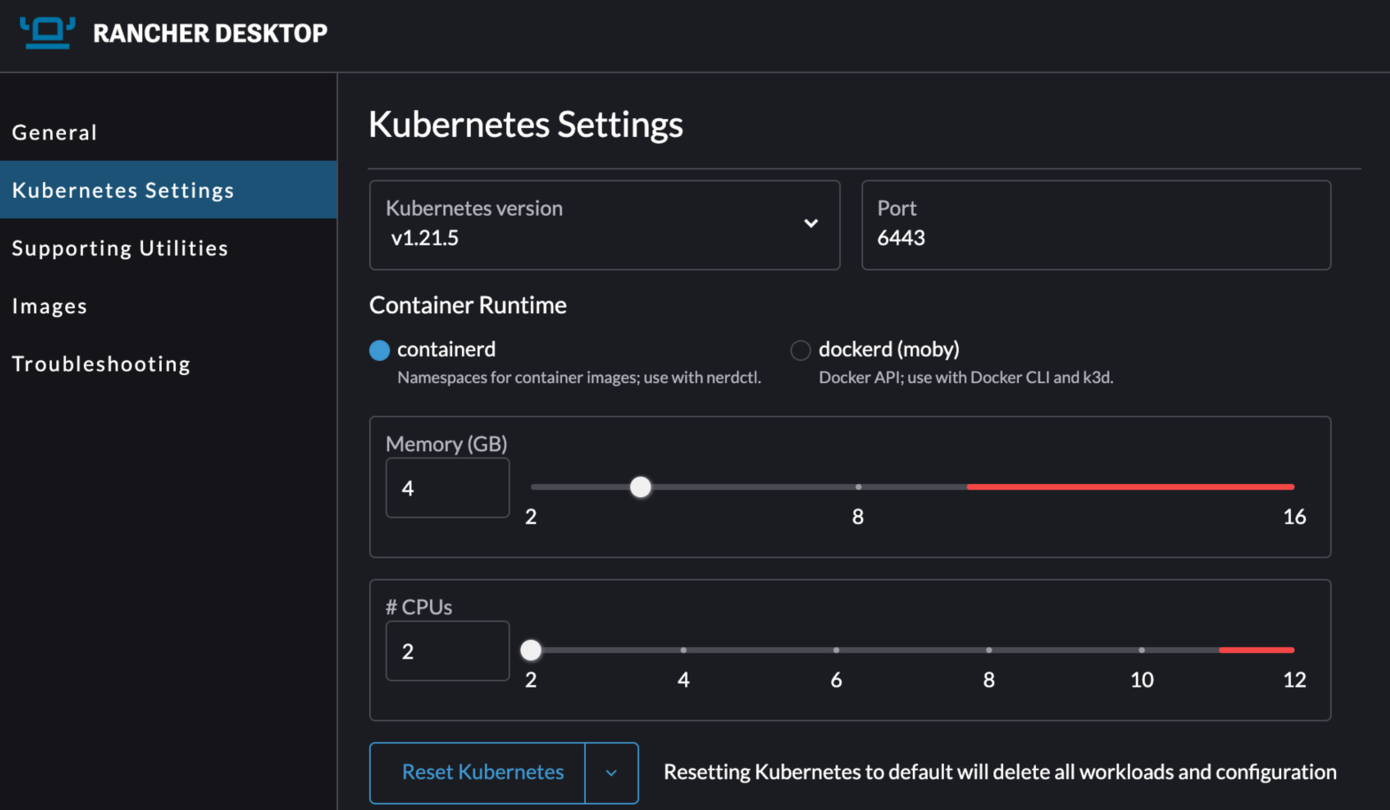This screenshot has height=810, width=1390.
Task: Set CPU slider to tick 6
Action: [836, 650]
